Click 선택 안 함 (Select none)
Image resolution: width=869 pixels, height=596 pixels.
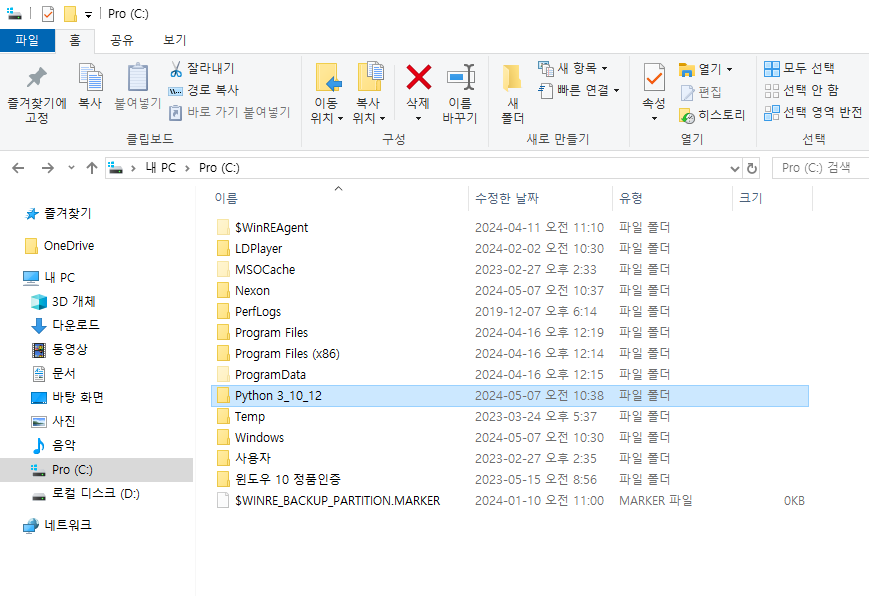tap(801, 90)
